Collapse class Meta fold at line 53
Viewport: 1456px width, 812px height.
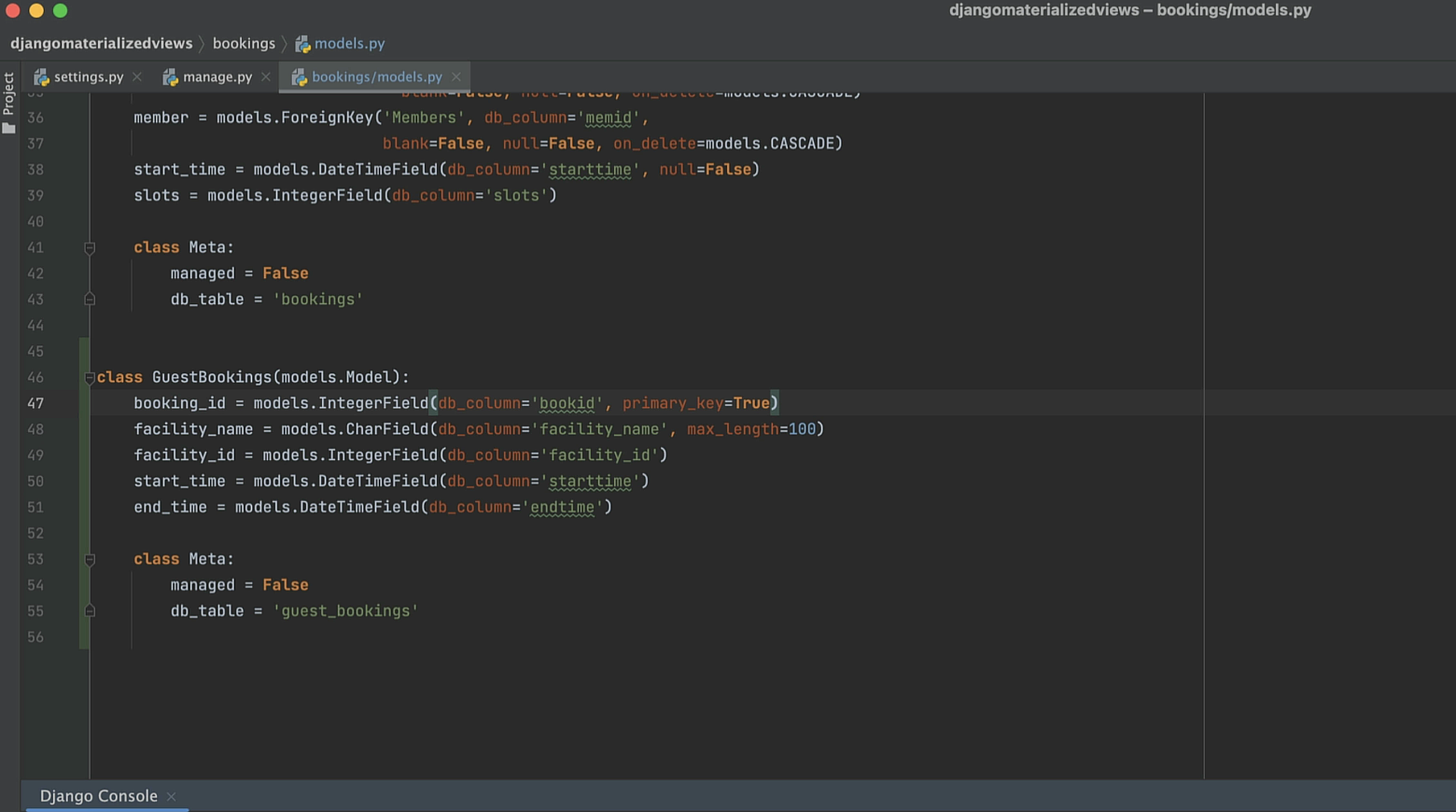pyautogui.click(x=90, y=559)
